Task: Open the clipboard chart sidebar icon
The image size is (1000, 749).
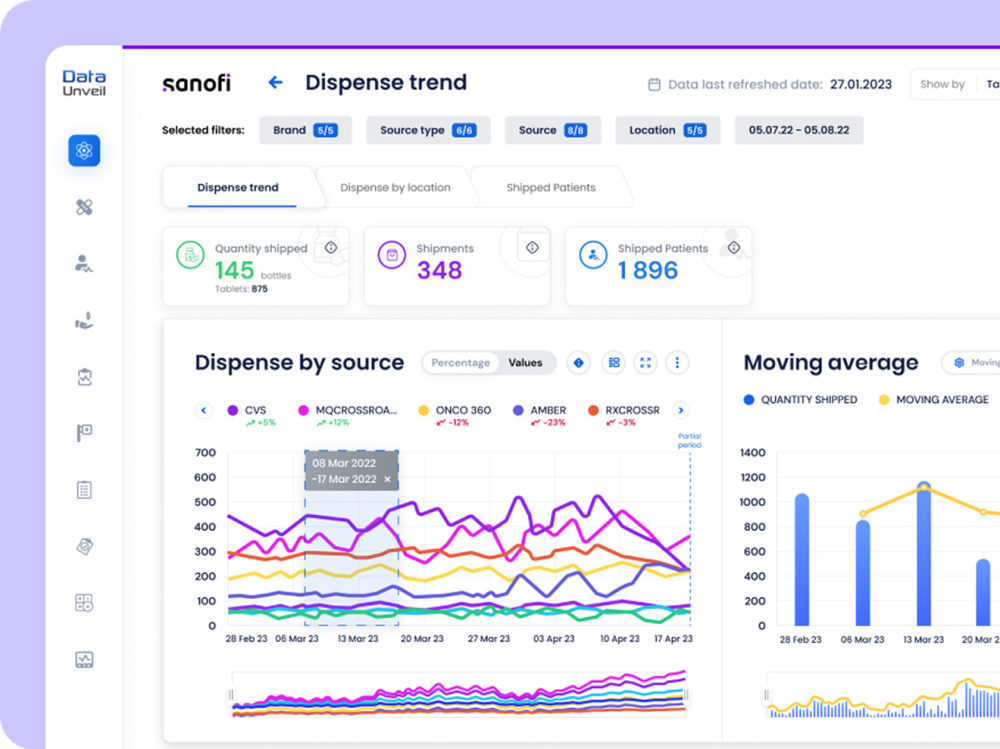Action: [84, 376]
